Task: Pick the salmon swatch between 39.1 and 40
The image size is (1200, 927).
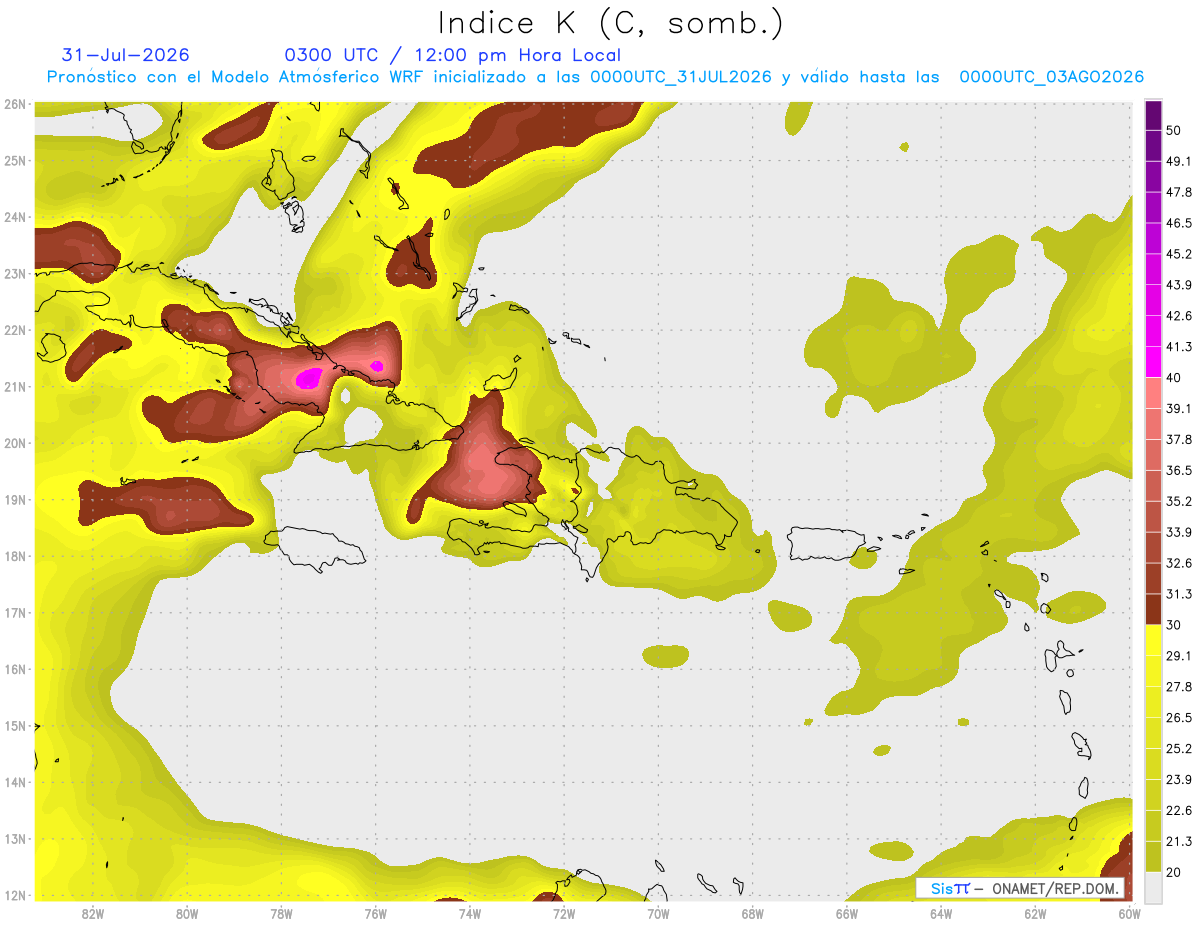Action: [x=1153, y=393]
